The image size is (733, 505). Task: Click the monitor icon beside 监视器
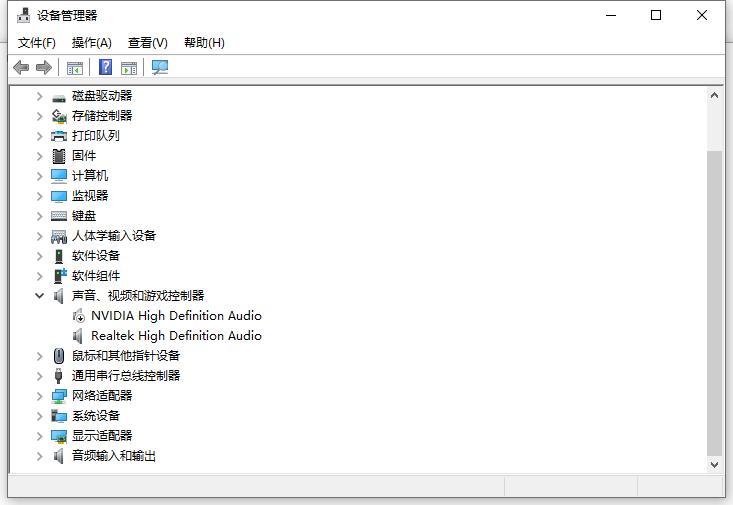pos(59,196)
